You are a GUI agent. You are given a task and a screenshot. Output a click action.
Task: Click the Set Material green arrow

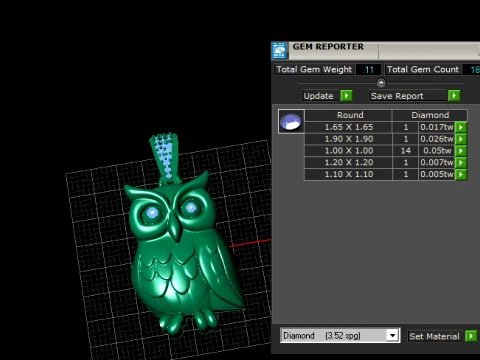(471, 336)
